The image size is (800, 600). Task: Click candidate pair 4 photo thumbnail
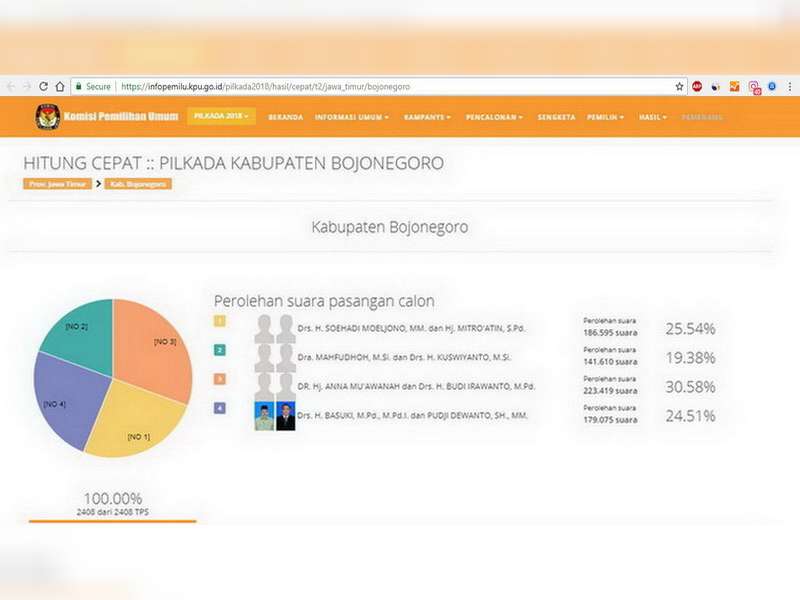point(275,416)
